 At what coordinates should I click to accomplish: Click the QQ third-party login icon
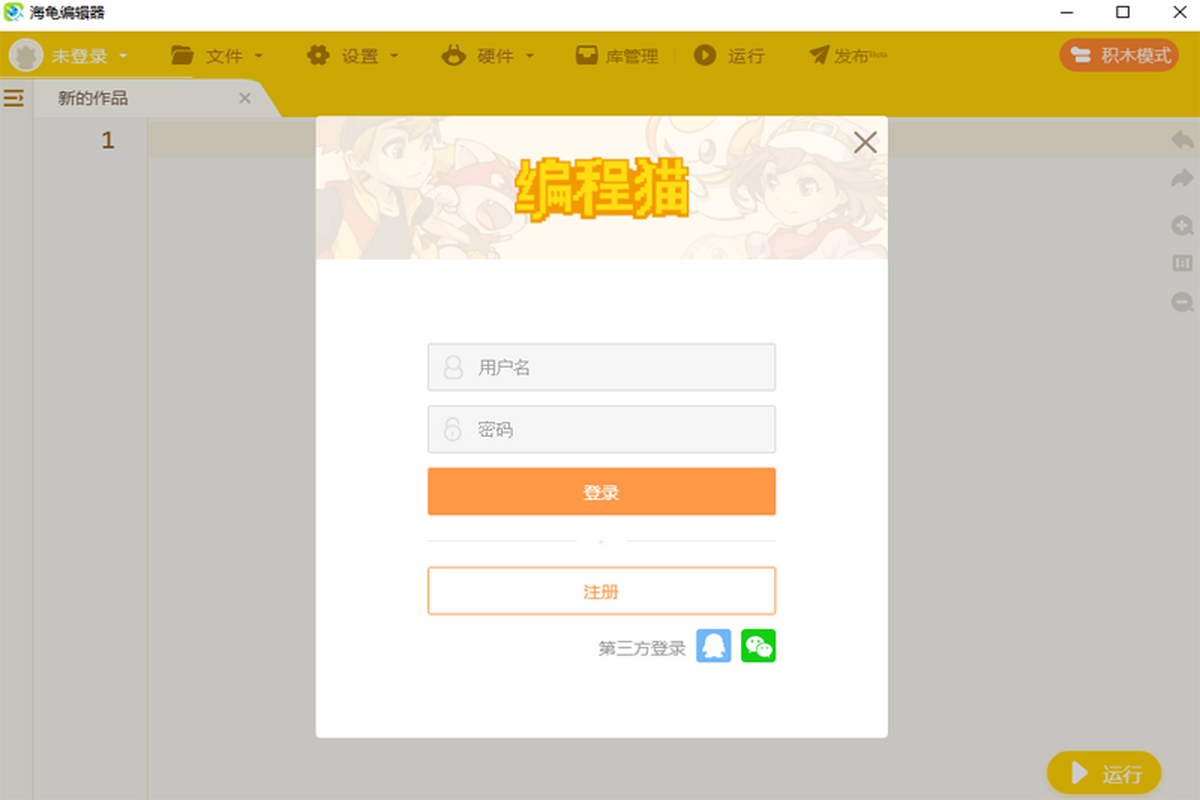pos(714,646)
